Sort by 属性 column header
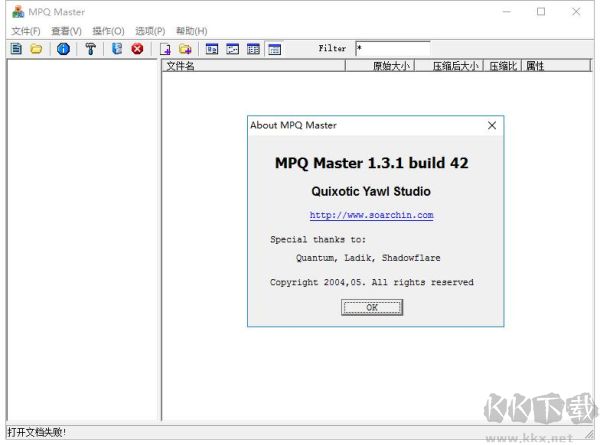The width and height of the screenshot is (600, 445). pos(556,66)
